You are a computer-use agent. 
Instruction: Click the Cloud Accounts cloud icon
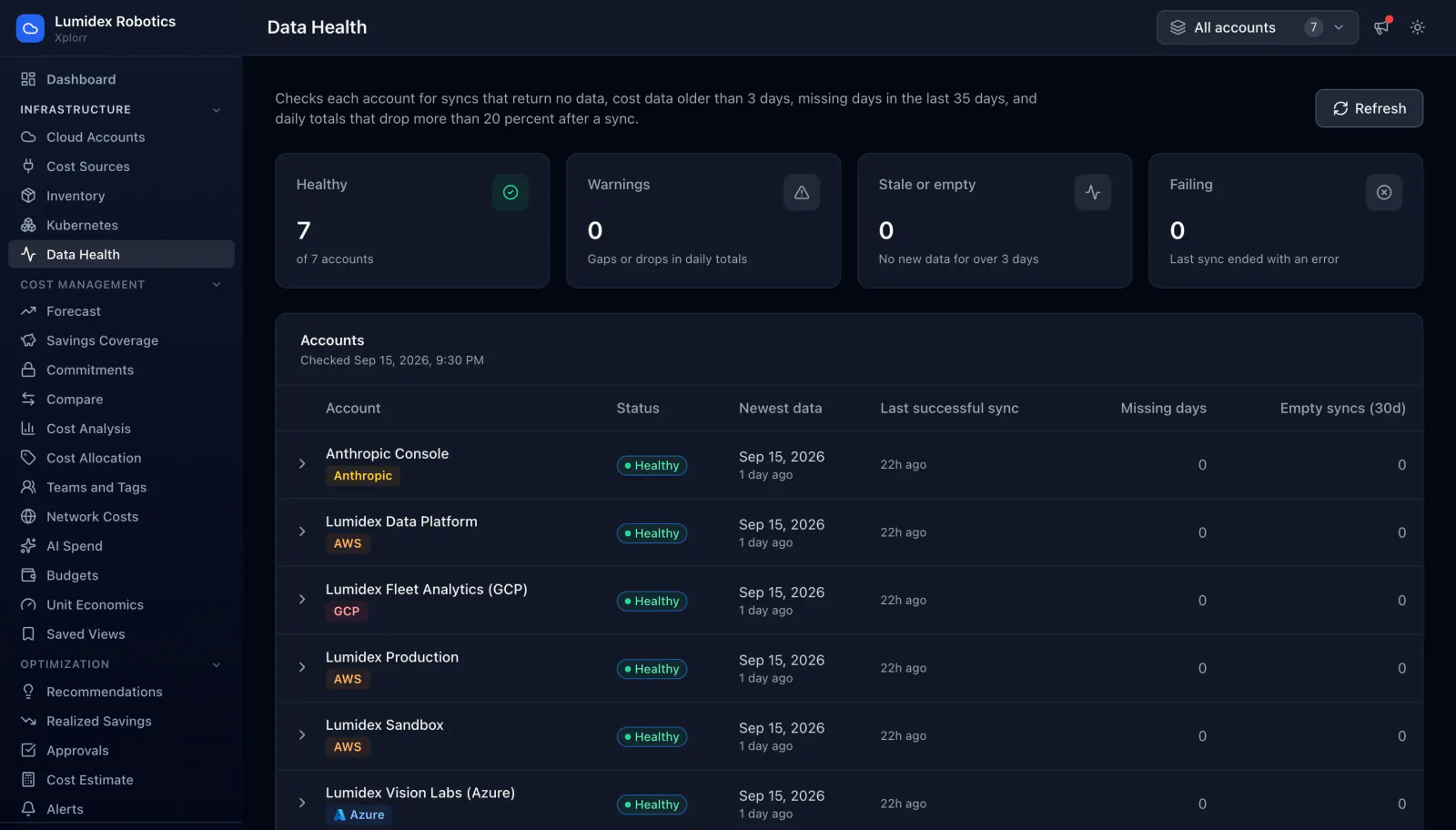pyautogui.click(x=28, y=137)
